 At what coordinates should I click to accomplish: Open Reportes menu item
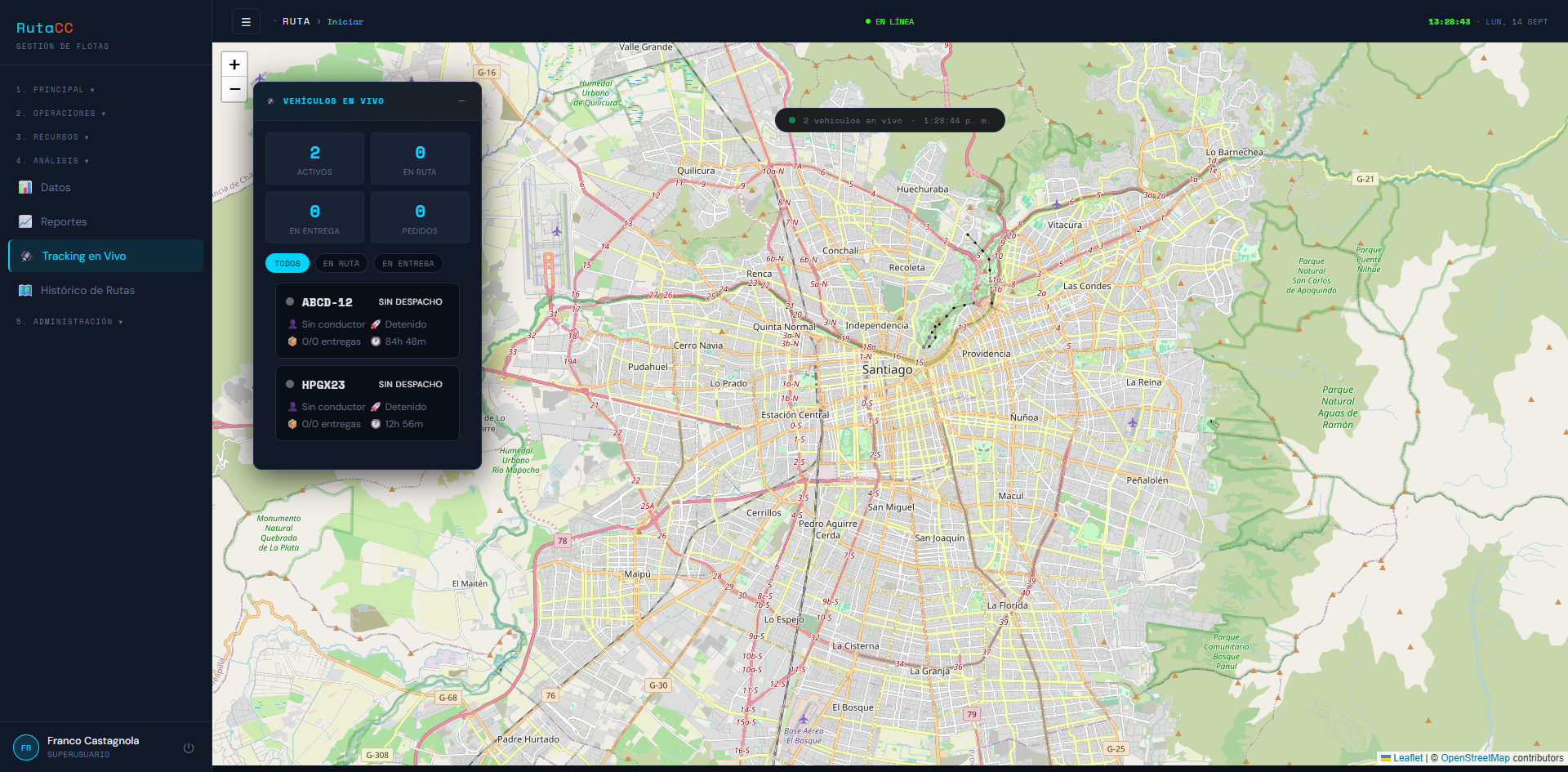(x=105, y=221)
